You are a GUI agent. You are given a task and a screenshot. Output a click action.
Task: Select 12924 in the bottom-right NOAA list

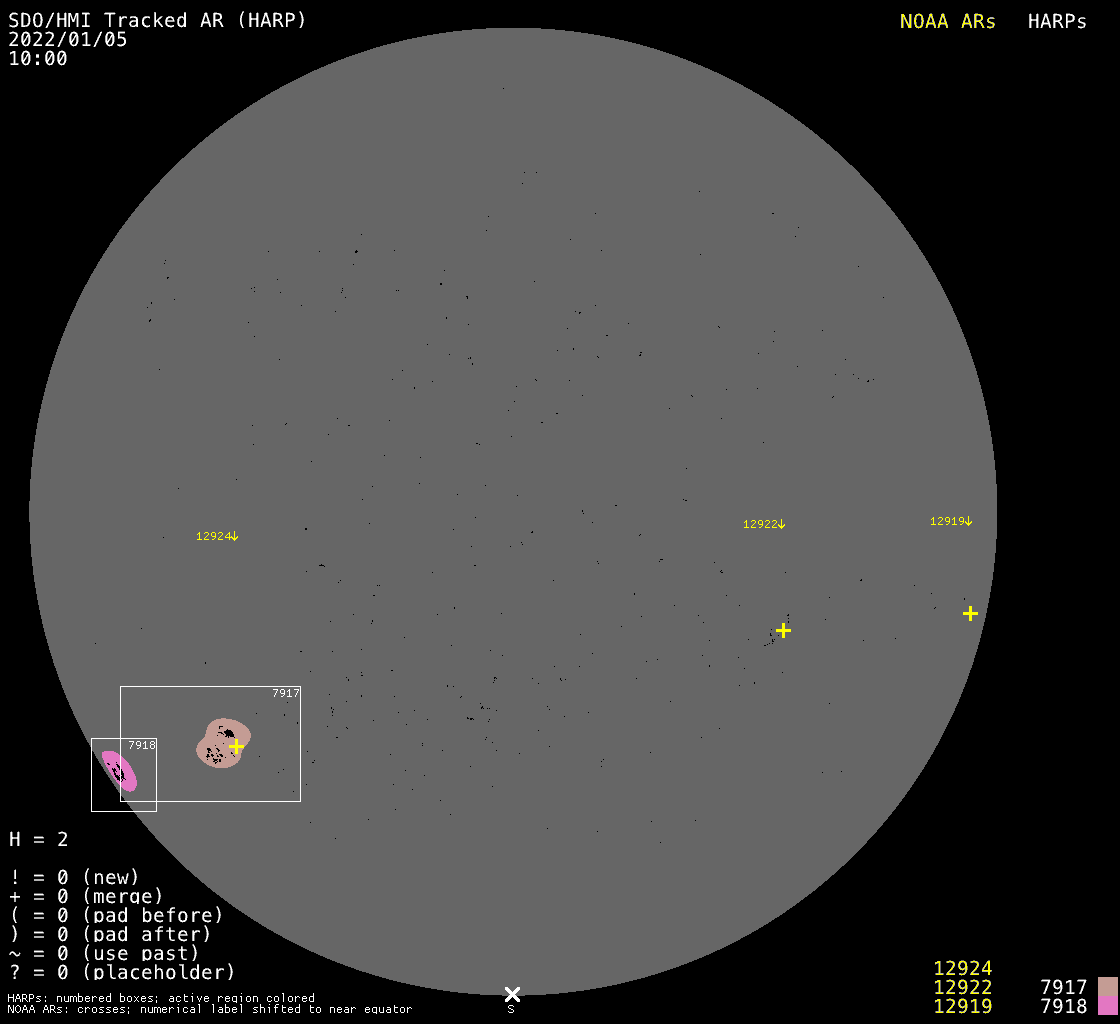(x=962, y=968)
